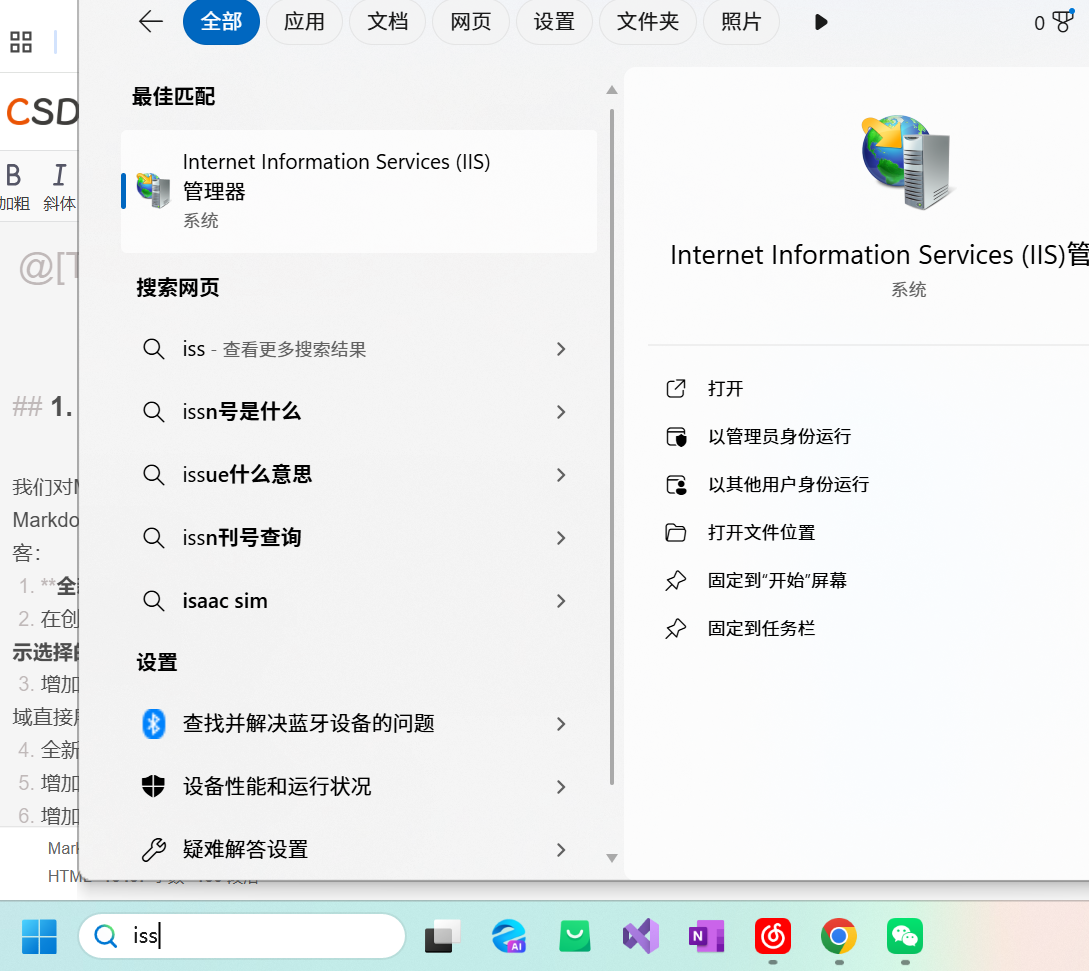The height and width of the screenshot is (971, 1089).
Task: Open the green smile app on taskbar
Action: (575, 936)
